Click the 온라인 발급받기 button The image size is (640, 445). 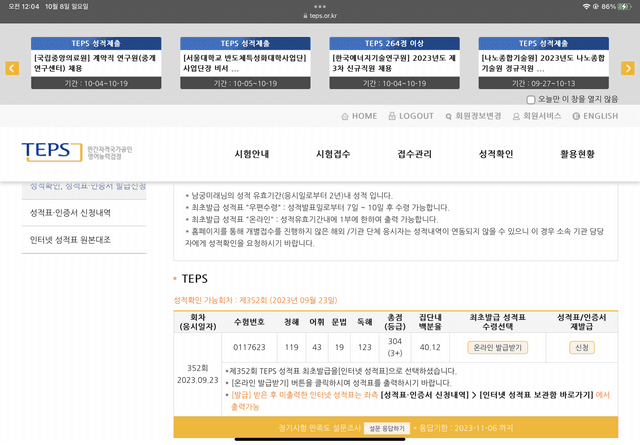(x=498, y=347)
